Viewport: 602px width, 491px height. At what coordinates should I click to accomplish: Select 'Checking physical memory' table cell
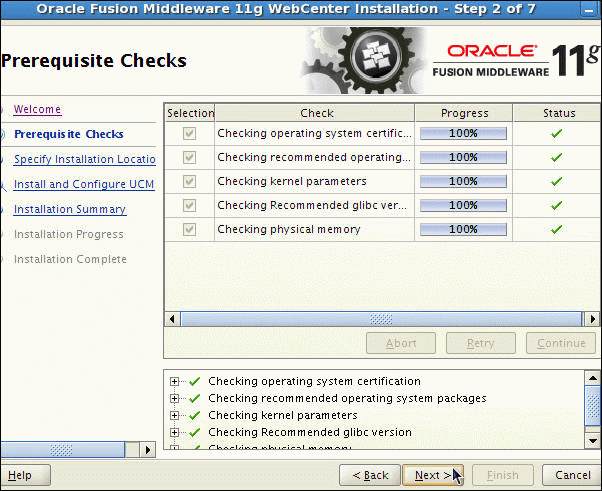click(314, 229)
